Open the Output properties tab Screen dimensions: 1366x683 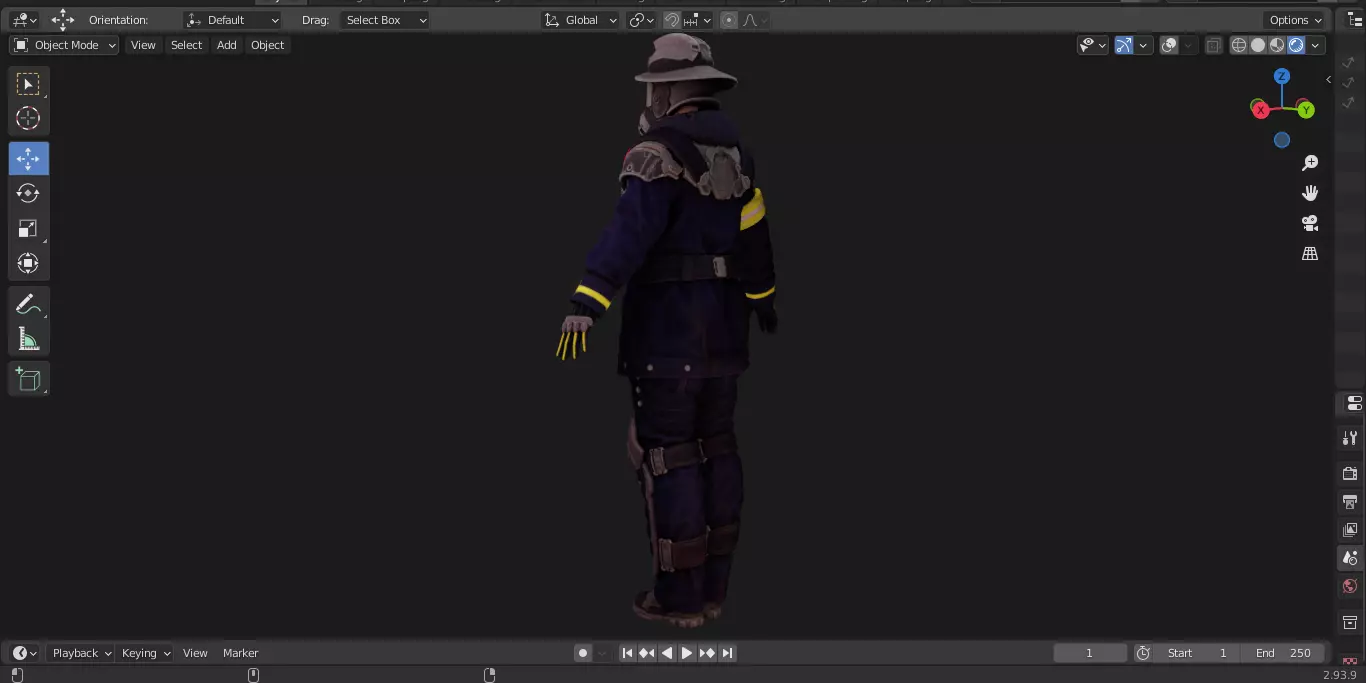point(1350,501)
